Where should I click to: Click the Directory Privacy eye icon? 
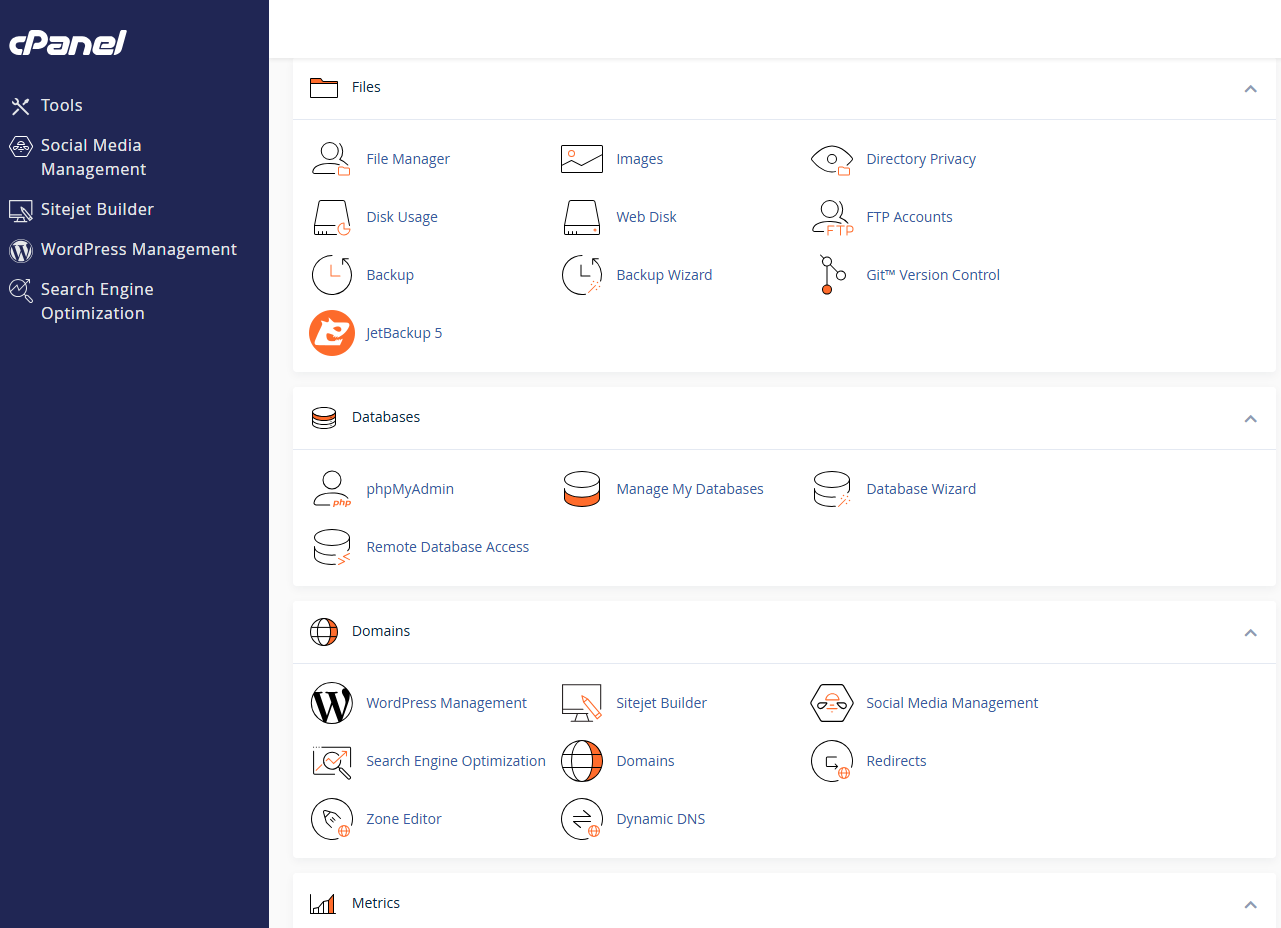coord(831,159)
